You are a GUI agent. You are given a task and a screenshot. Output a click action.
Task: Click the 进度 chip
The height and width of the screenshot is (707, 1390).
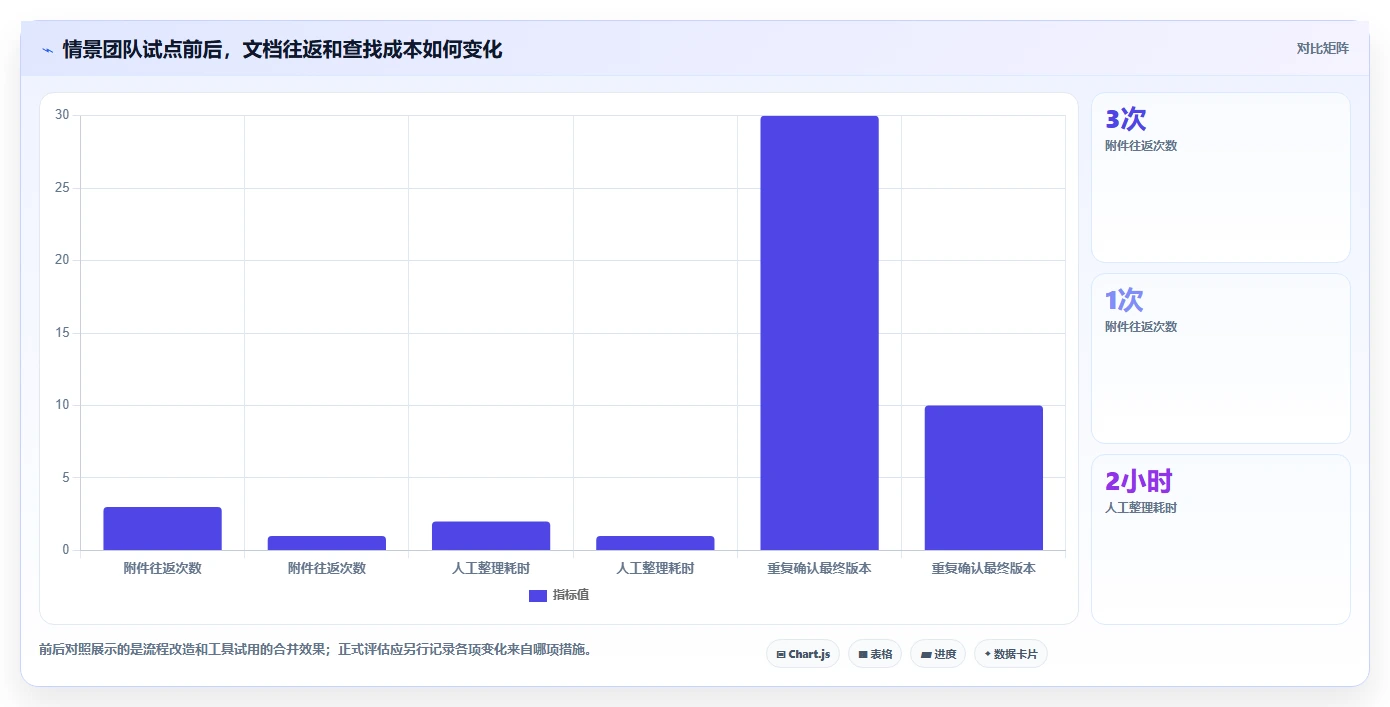coord(938,654)
